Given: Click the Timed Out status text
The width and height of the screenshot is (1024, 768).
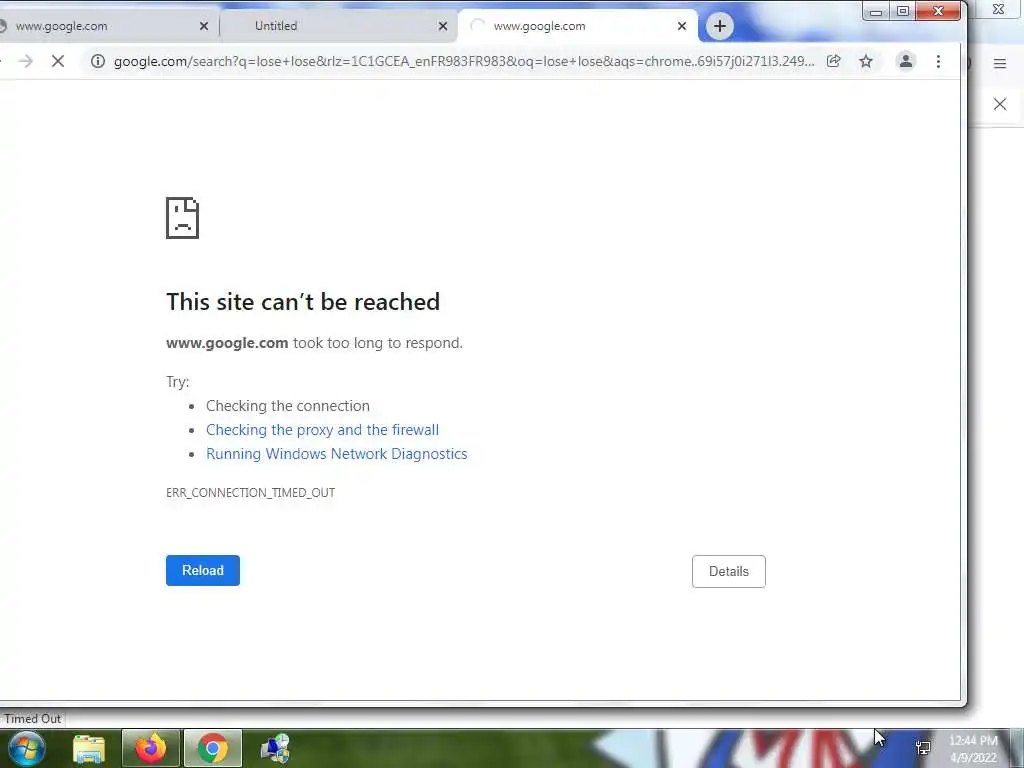Looking at the screenshot, I should point(33,718).
